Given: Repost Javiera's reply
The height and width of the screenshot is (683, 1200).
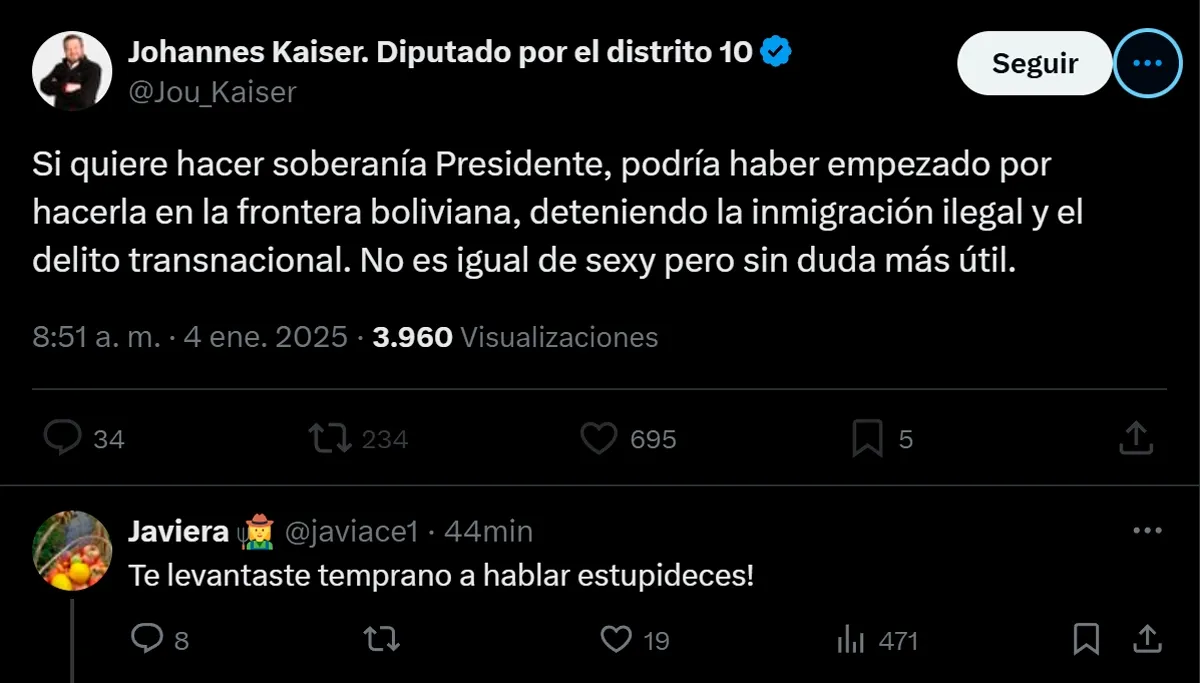Looking at the screenshot, I should point(378,638).
